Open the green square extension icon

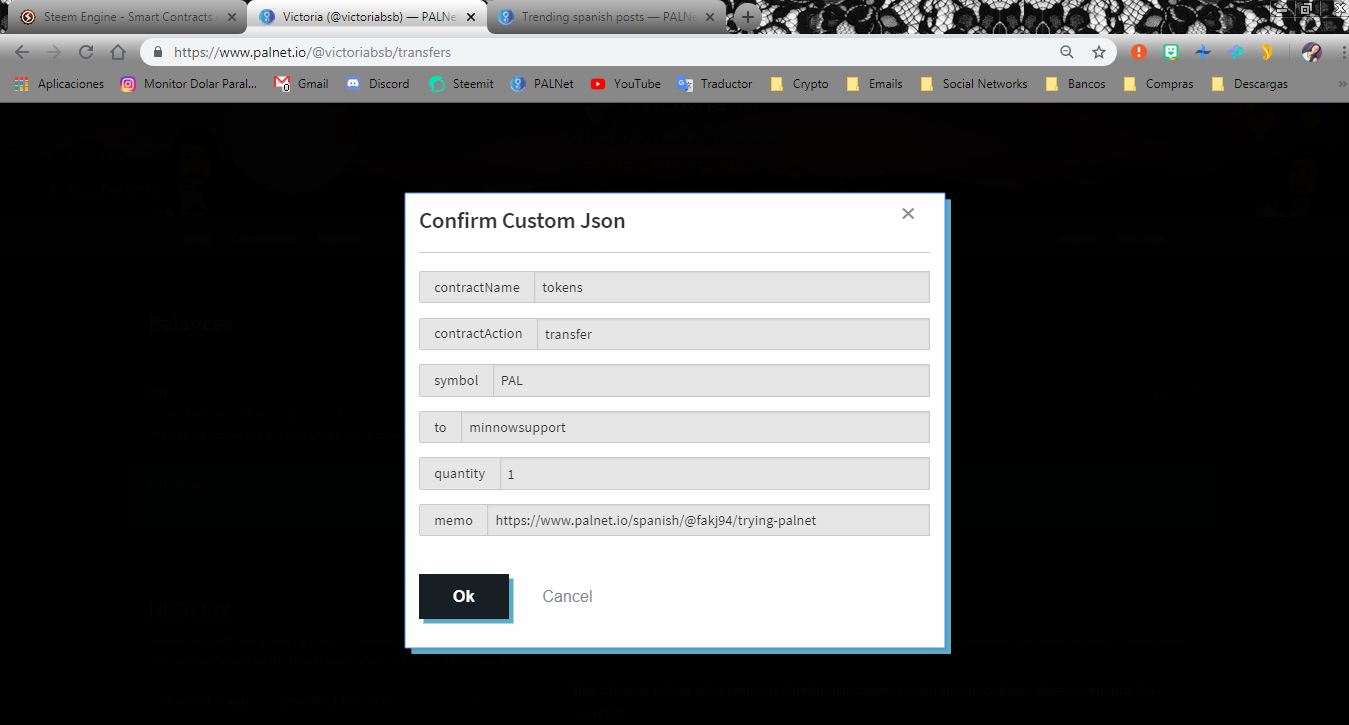[x=1171, y=52]
